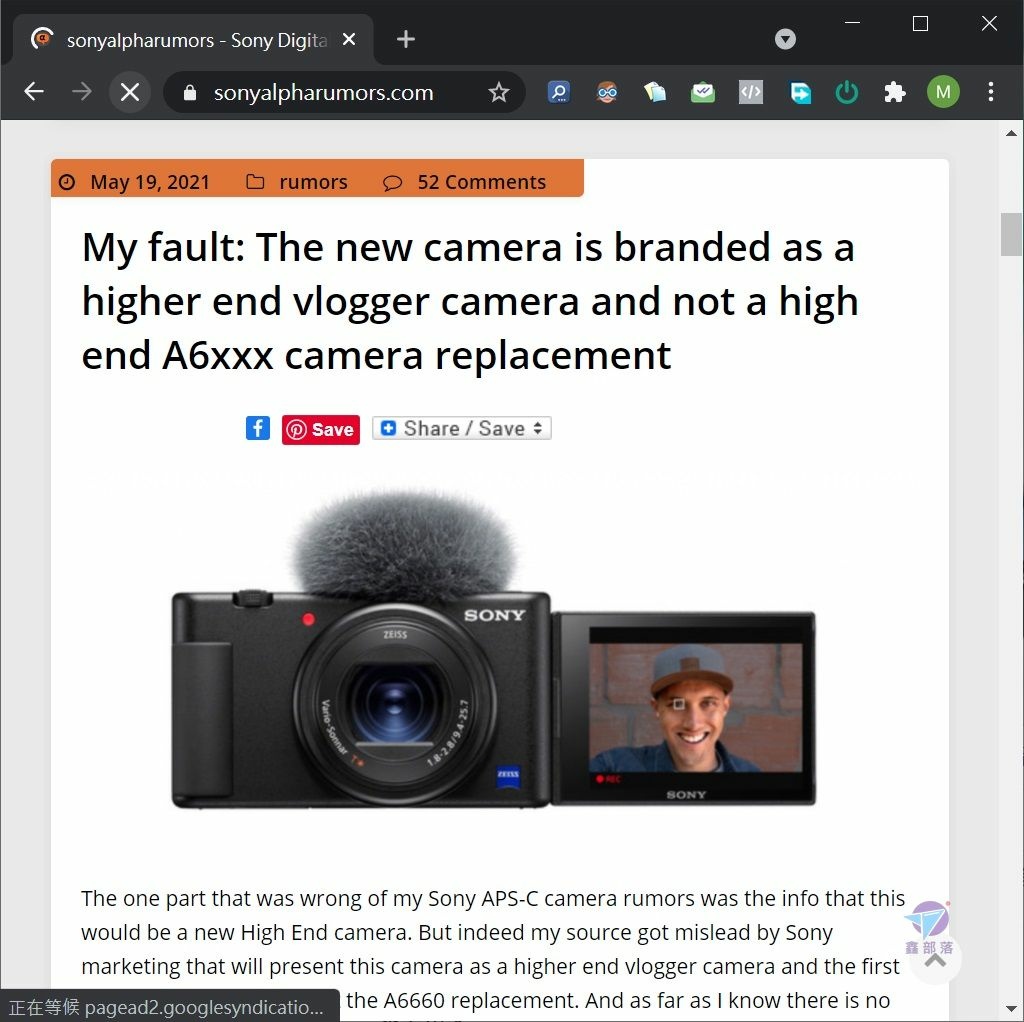Open the rumors category link

click(x=313, y=182)
